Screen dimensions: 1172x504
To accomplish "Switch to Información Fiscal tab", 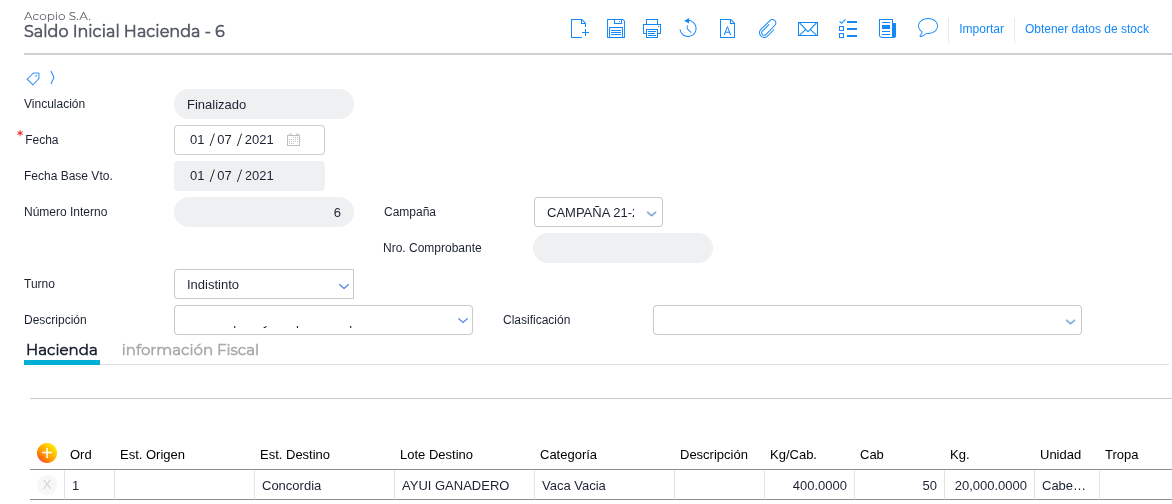I will pyautogui.click(x=190, y=350).
